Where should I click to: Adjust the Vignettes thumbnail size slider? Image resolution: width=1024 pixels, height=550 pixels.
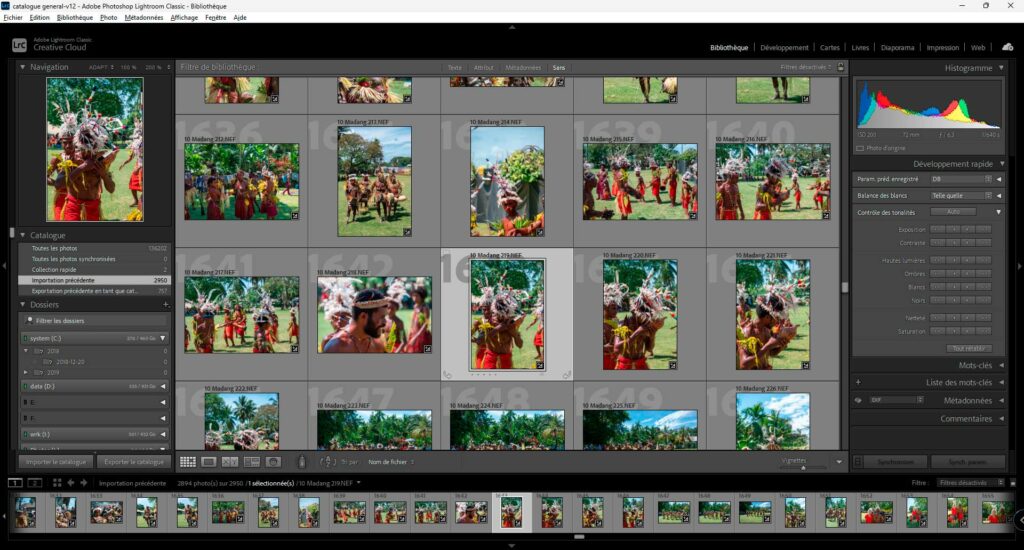(x=805, y=467)
